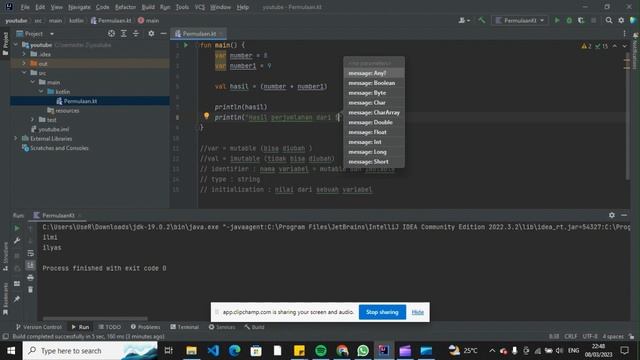Launch Spotify from the taskbar
Screen dimensions: 640x360
point(321,350)
